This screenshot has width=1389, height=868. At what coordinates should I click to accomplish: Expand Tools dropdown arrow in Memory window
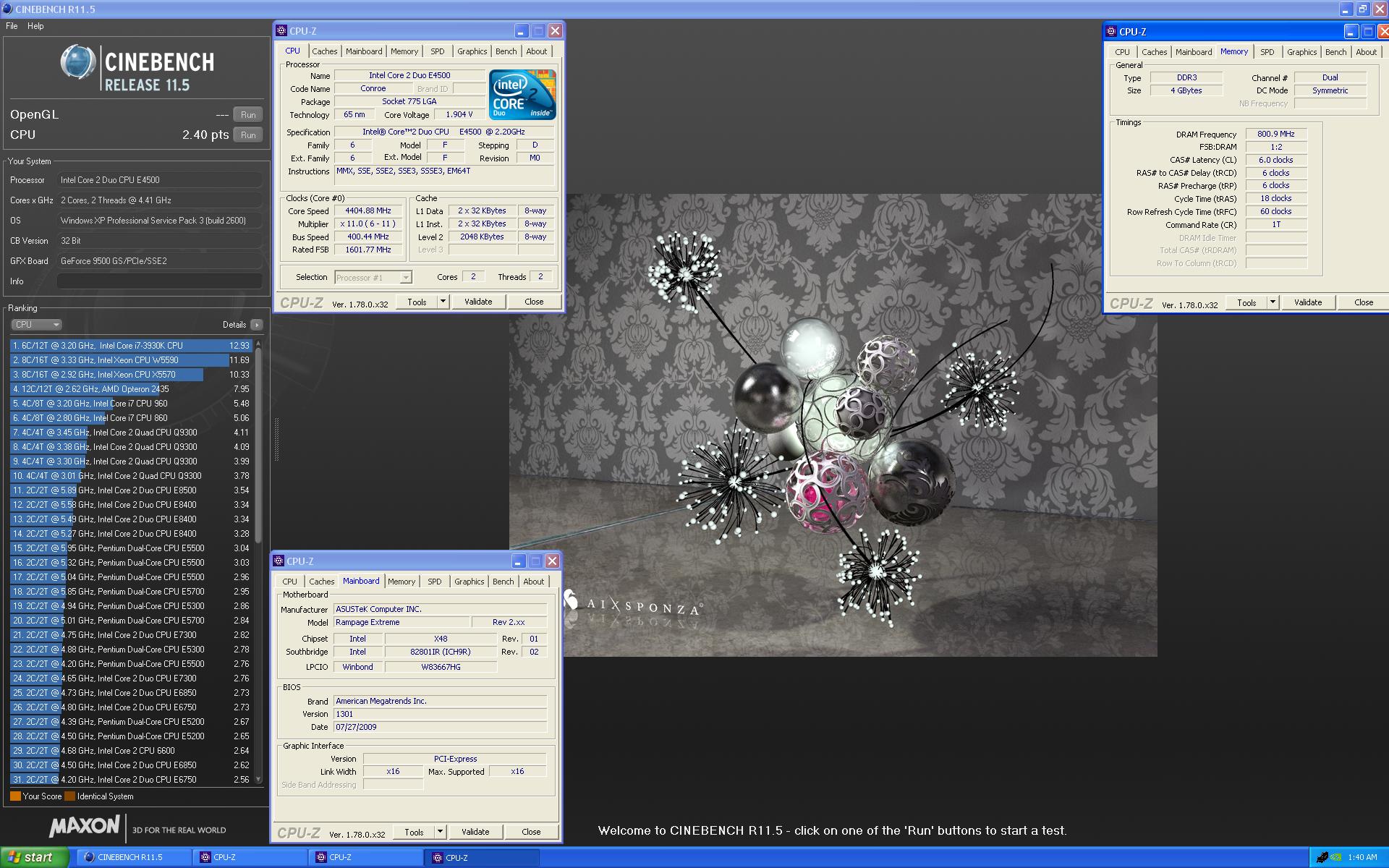(x=1273, y=302)
